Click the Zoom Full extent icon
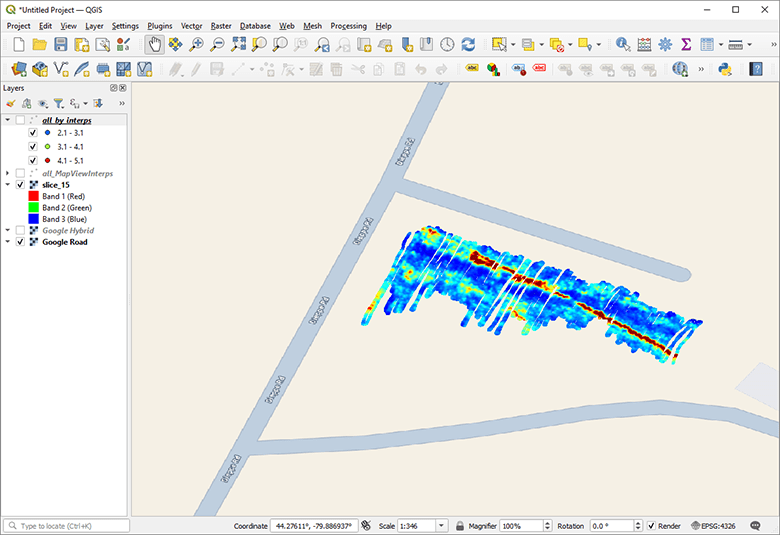This screenshot has width=780, height=535. [239, 44]
